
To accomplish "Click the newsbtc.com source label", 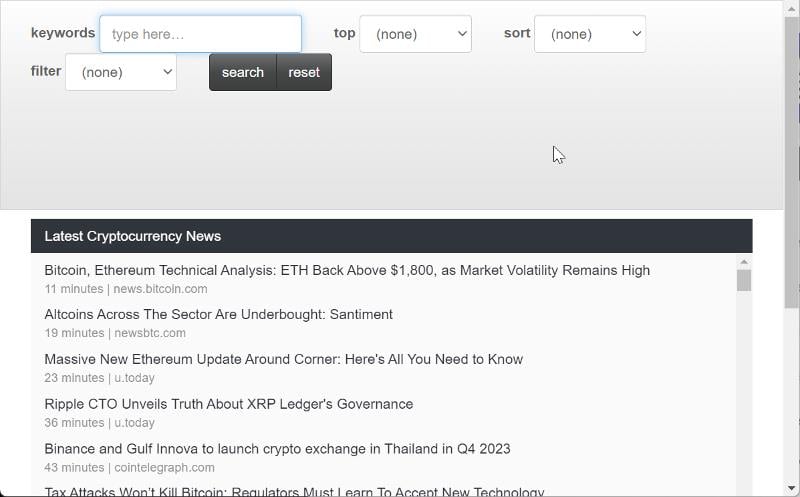I will 150,333.
